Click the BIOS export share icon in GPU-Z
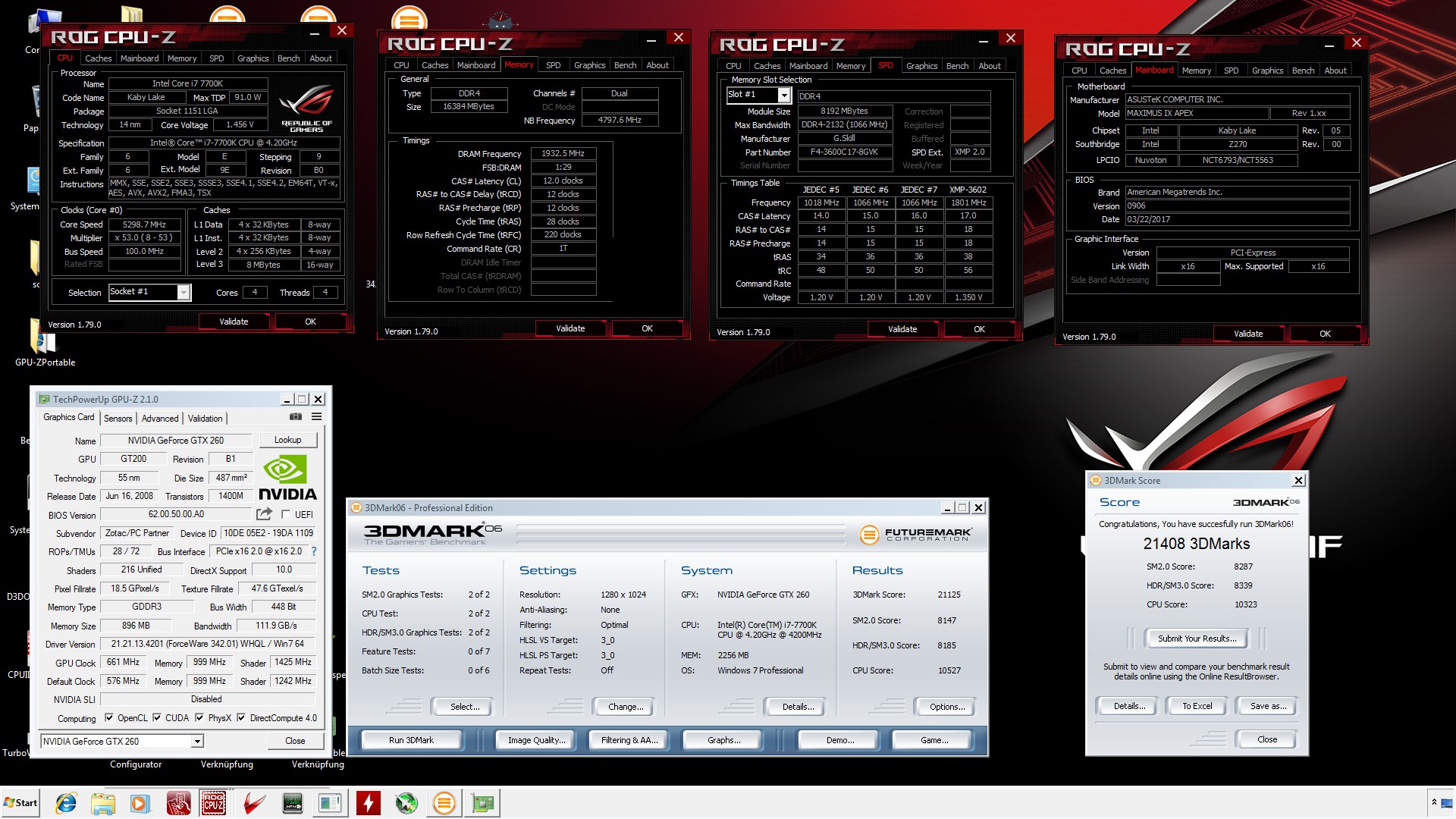This screenshot has width=1456, height=819. pyautogui.click(x=264, y=514)
